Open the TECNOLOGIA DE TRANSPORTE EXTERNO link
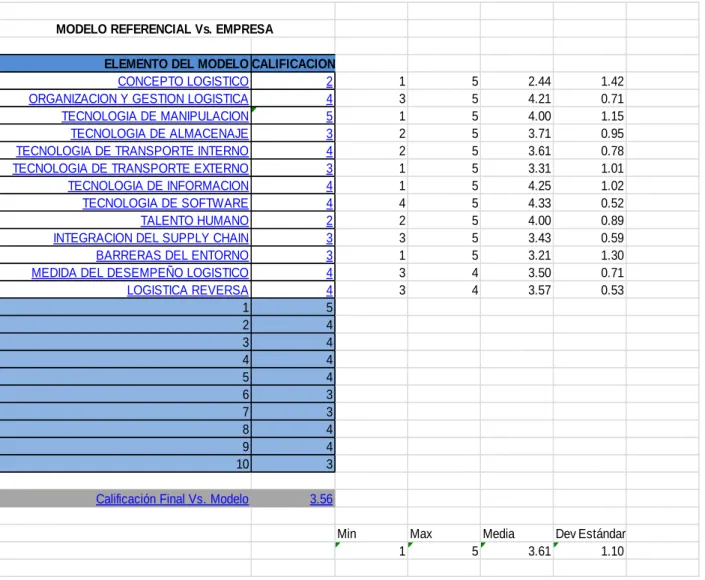Image resolution: width=705 pixels, height=580 pixels. [130, 169]
